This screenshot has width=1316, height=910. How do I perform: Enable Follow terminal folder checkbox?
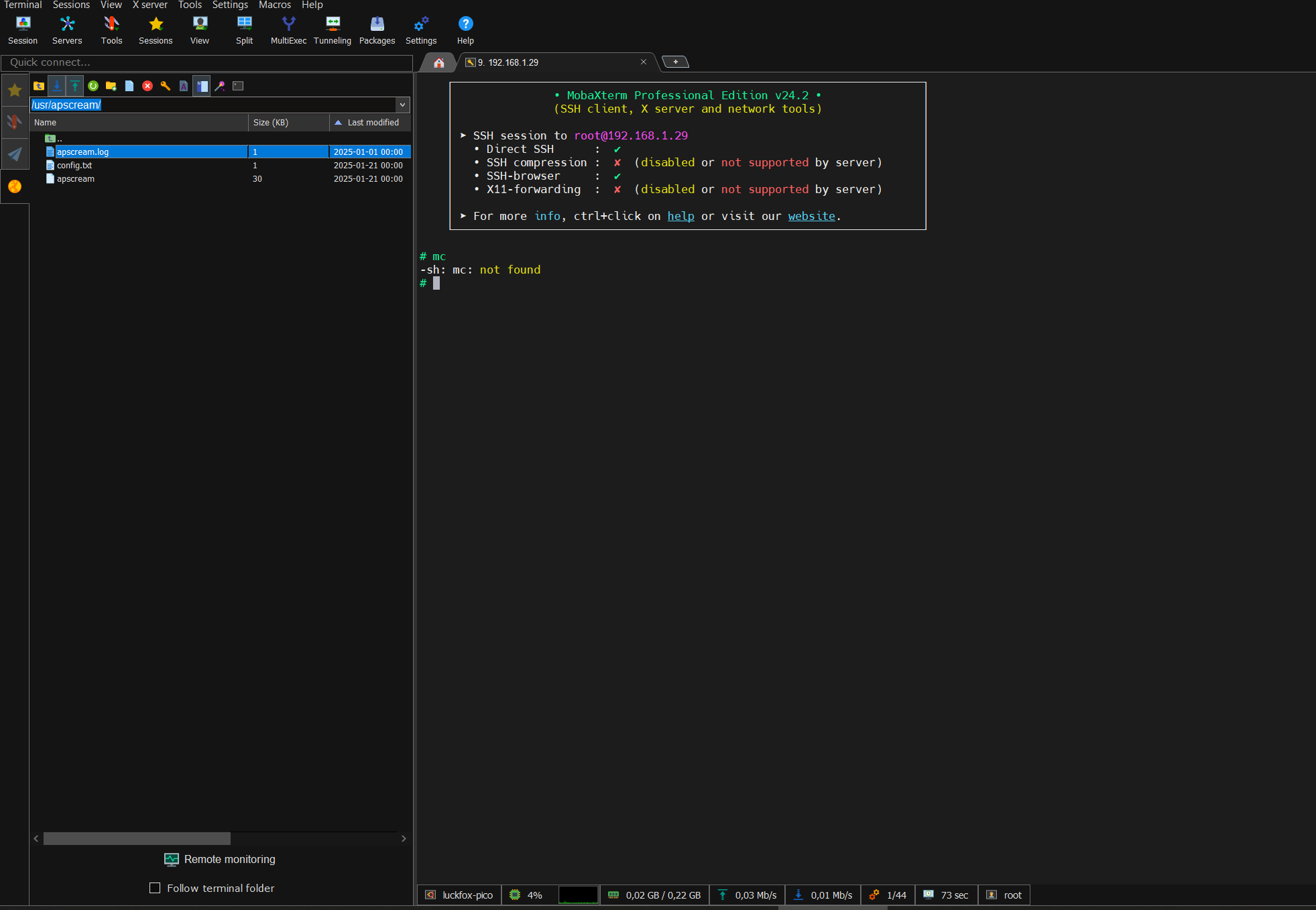point(155,888)
